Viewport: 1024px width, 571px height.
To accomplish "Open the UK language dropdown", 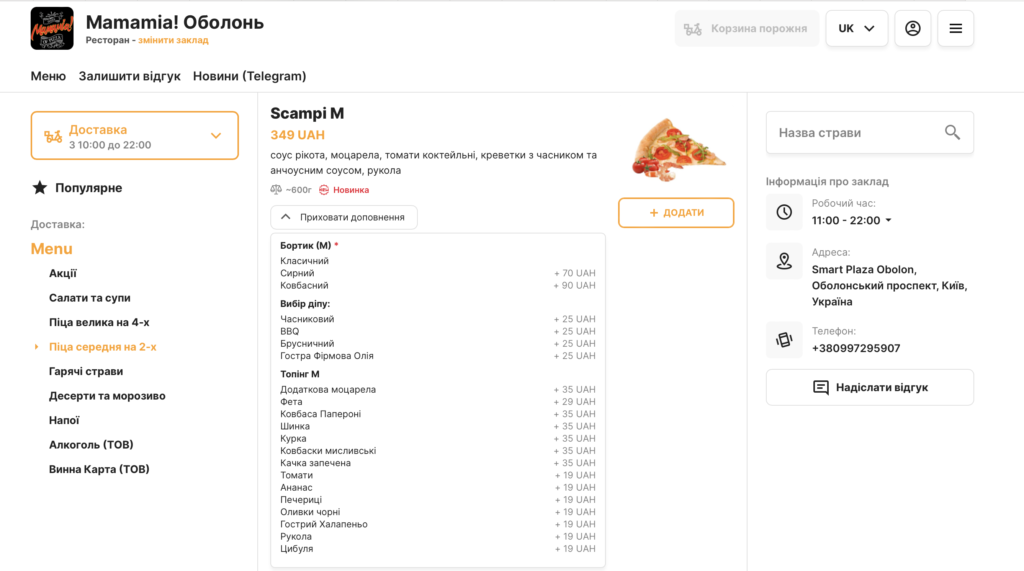I will 856,29.
